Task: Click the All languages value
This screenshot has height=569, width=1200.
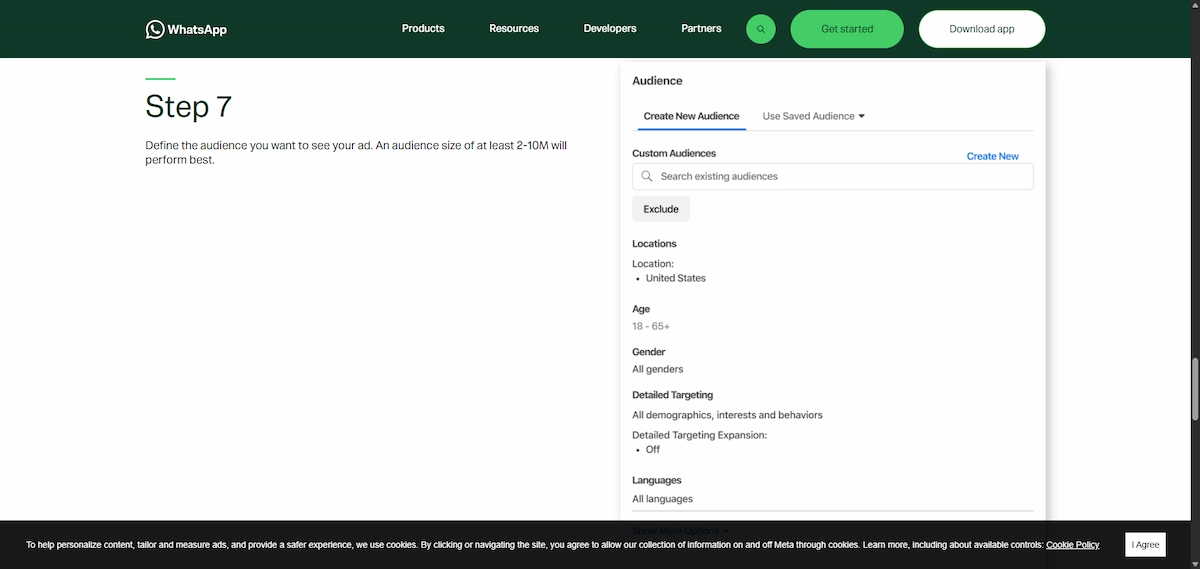Action: pyautogui.click(x=662, y=499)
